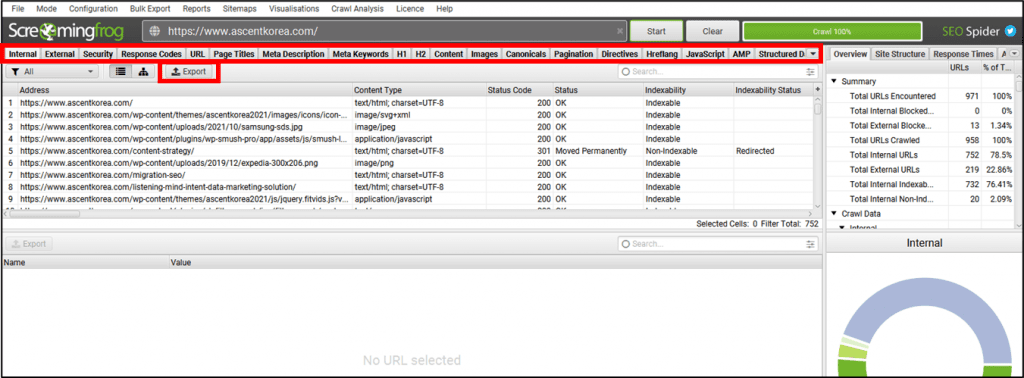Image resolution: width=1024 pixels, height=378 pixels.
Task: Click the add column plus icon
Action: 817,89
